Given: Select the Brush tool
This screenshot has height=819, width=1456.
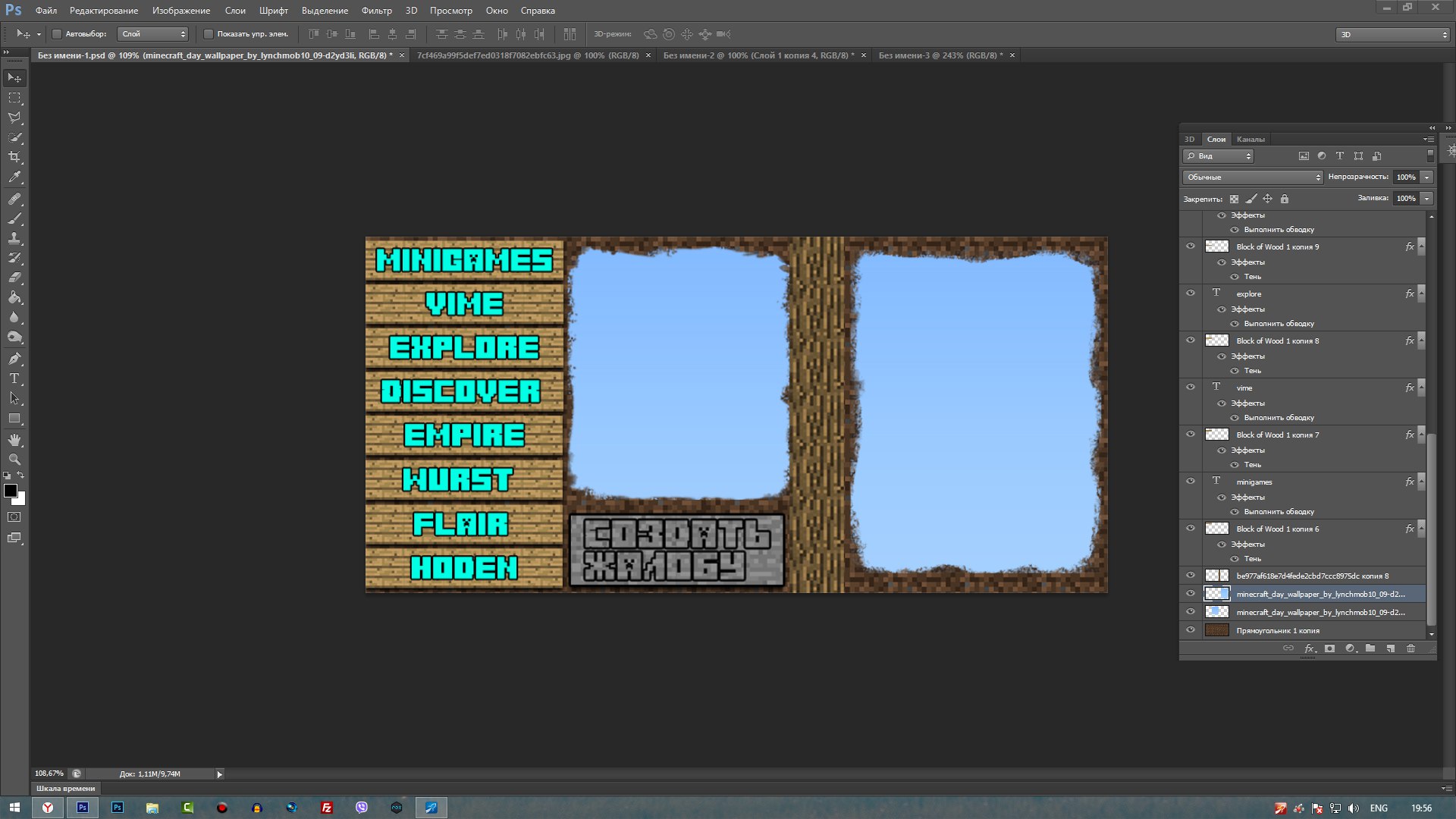Looking at the screenshot, I should (14, 218).
